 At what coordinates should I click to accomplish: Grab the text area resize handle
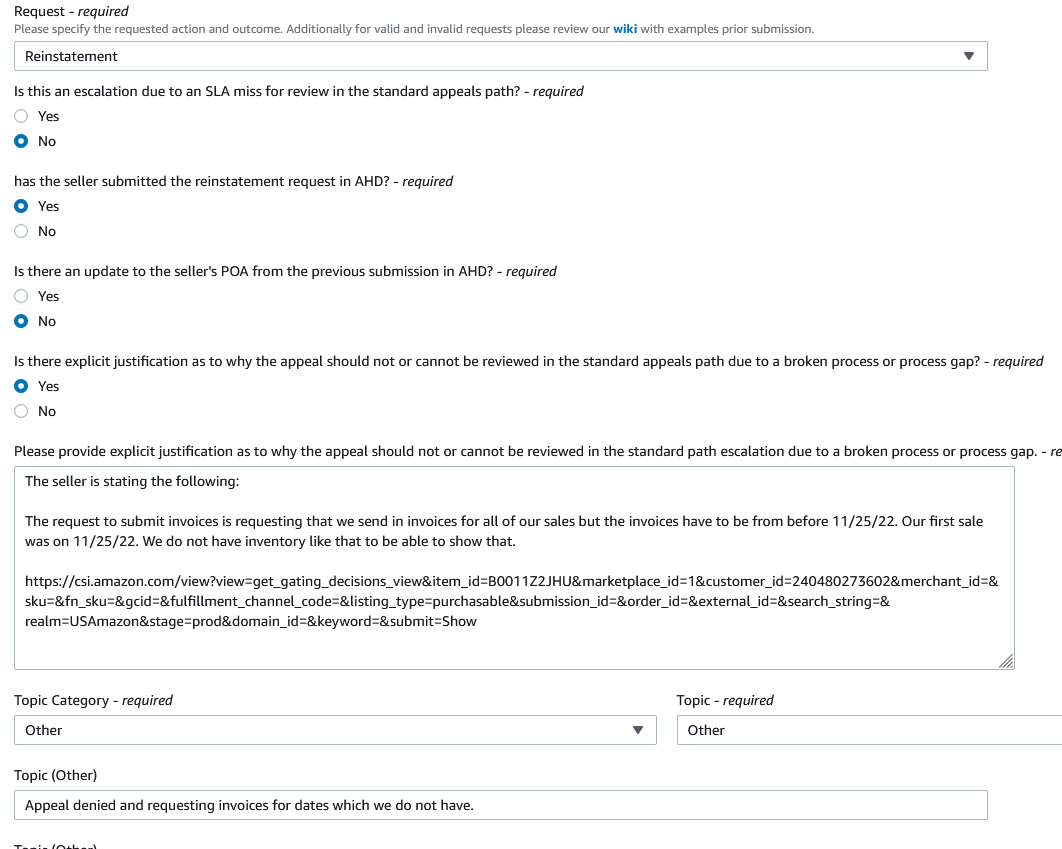coord(1006,661)
